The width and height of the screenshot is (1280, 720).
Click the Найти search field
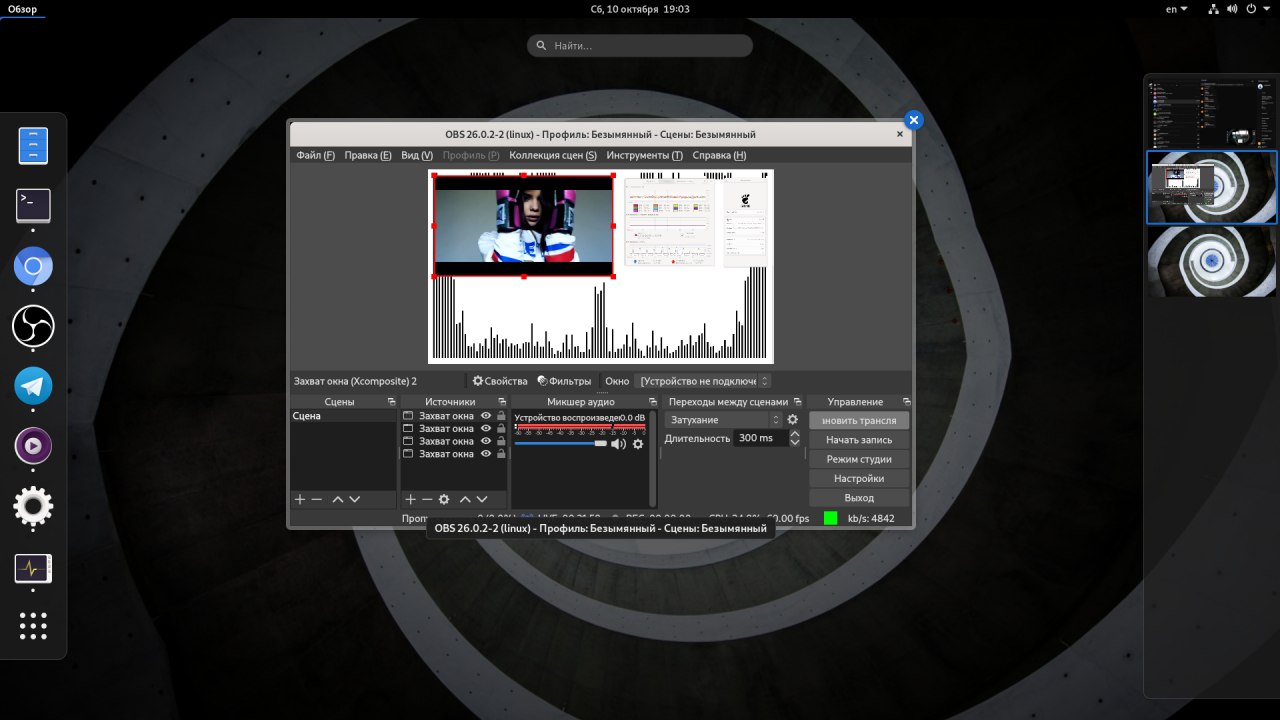(x=640, y=45)
